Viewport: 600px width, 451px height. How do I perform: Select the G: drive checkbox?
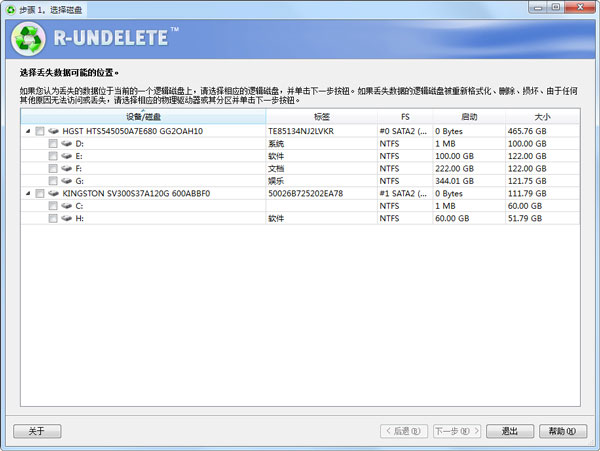click(x=53, y=181)
